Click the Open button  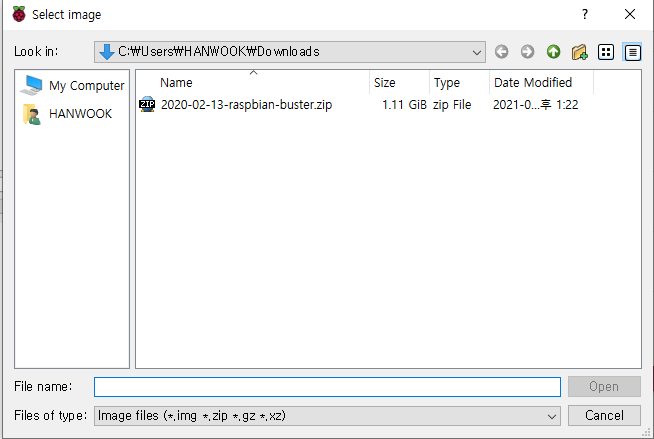tap(604, 386)
